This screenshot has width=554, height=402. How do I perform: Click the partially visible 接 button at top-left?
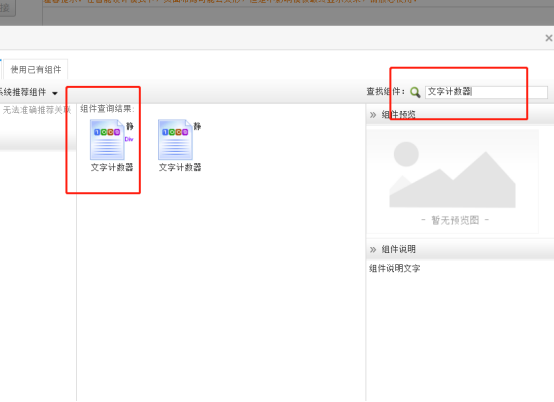click(7, 7)
